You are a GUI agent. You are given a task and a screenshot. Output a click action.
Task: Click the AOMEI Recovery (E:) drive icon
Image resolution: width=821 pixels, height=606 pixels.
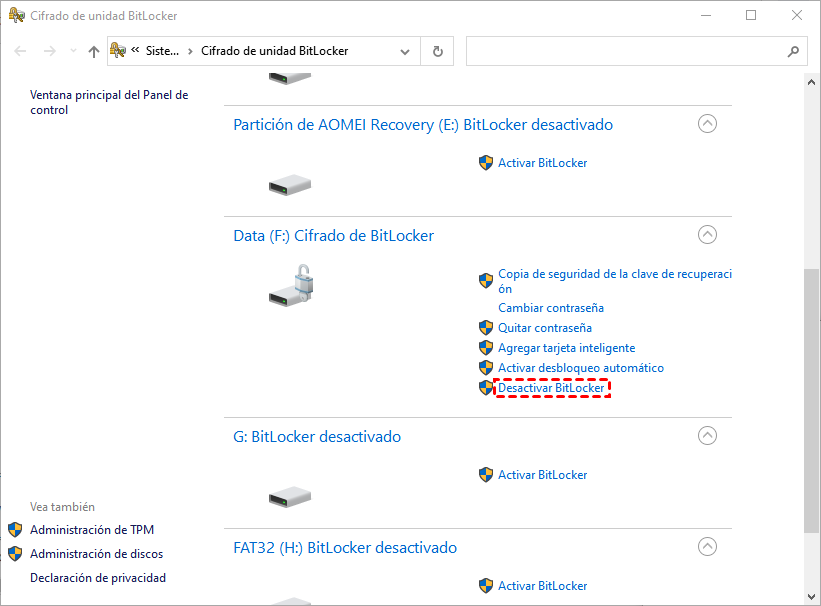[290, 185]
